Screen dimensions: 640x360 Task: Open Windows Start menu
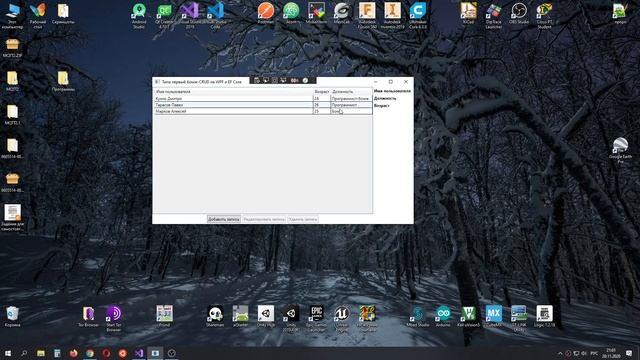click(8, 353)
